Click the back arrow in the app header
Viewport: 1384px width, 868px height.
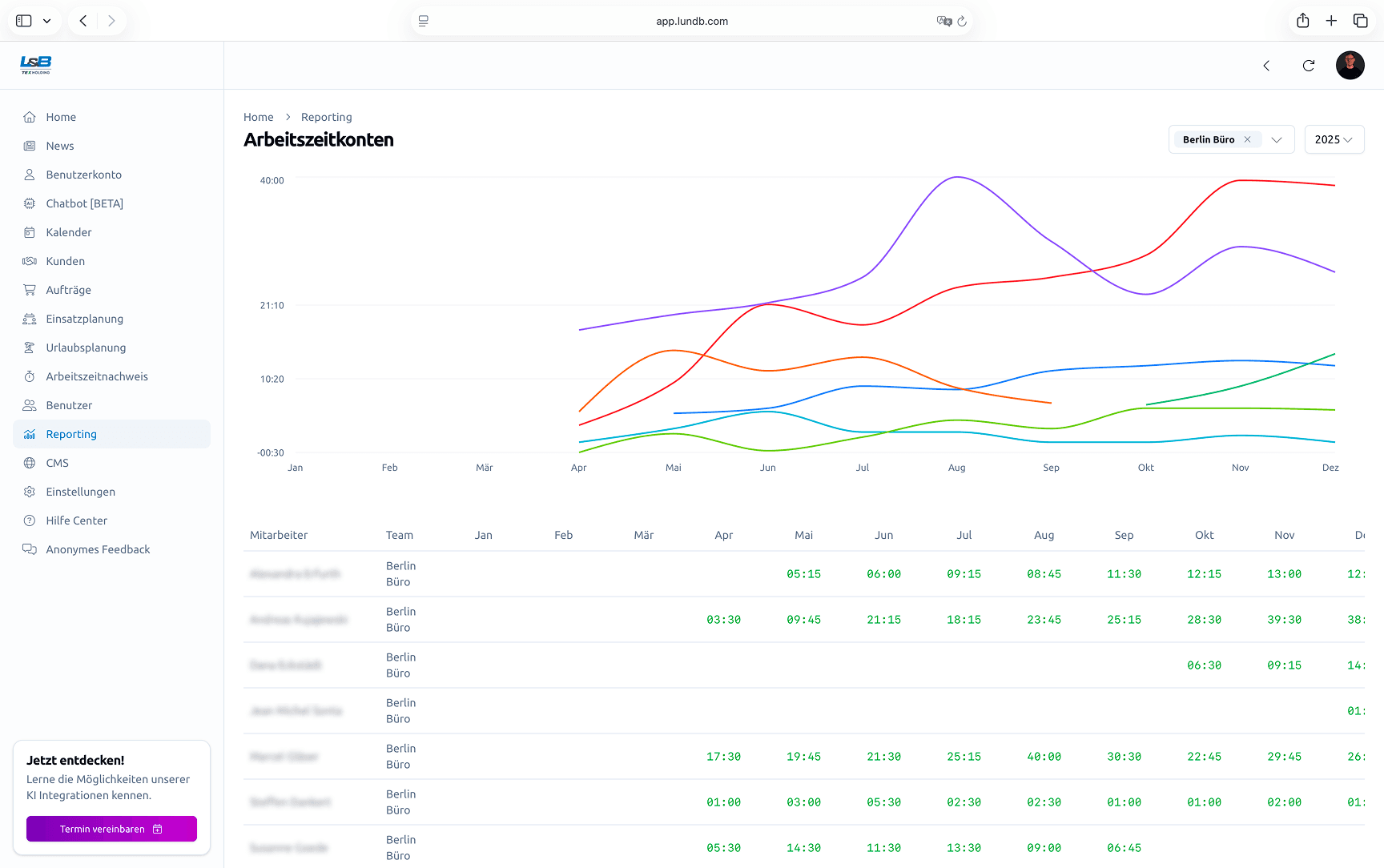click(1266, 66)
